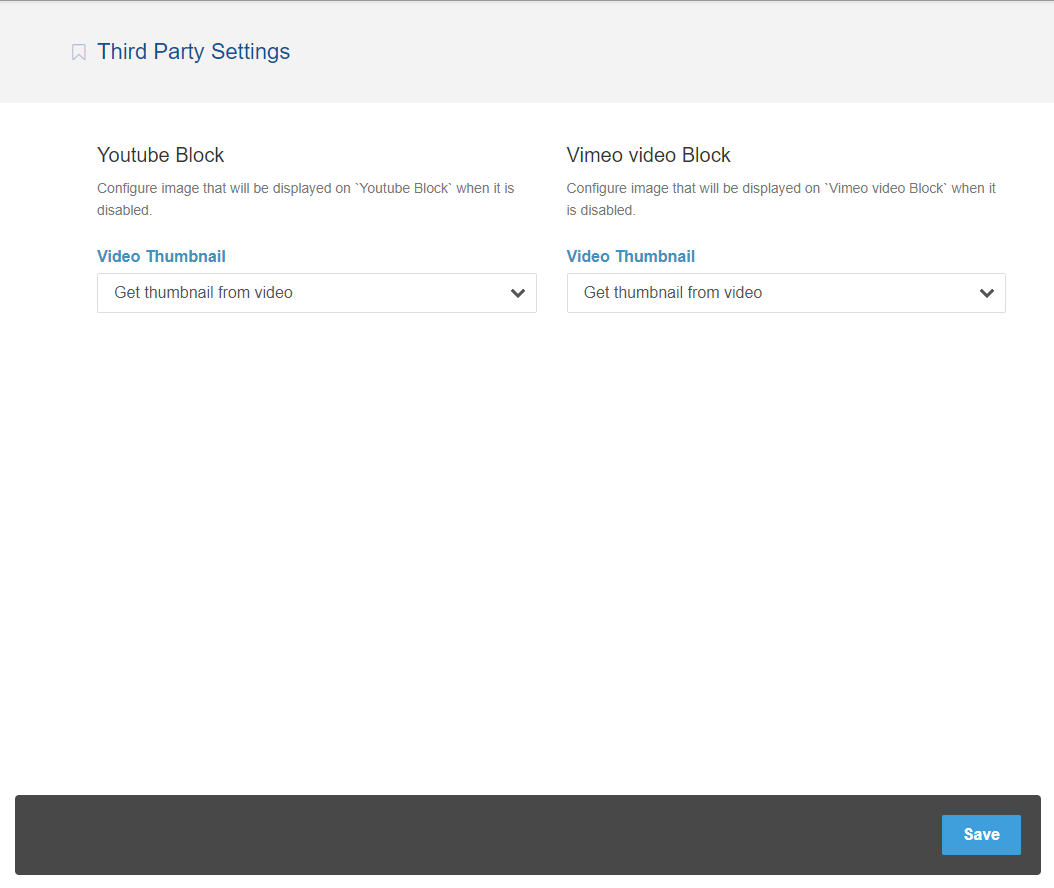Click the word 'disabled.' in Youtube description
This screenshot has width=1054, height=888.
point(124,210)
